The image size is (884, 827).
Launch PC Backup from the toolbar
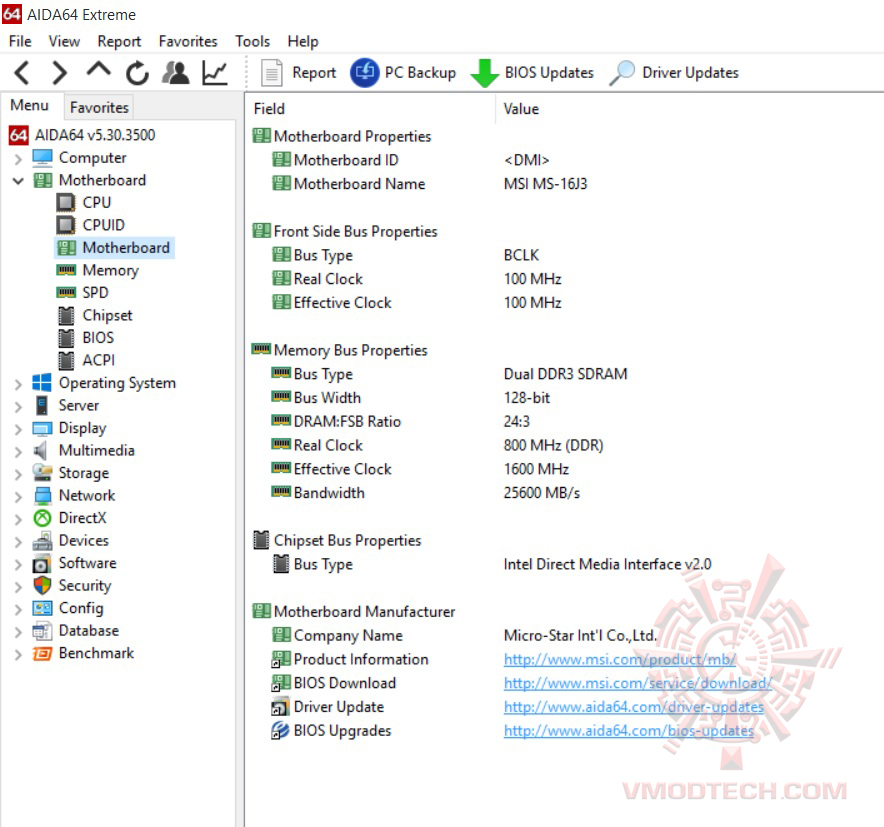point(403,73)
